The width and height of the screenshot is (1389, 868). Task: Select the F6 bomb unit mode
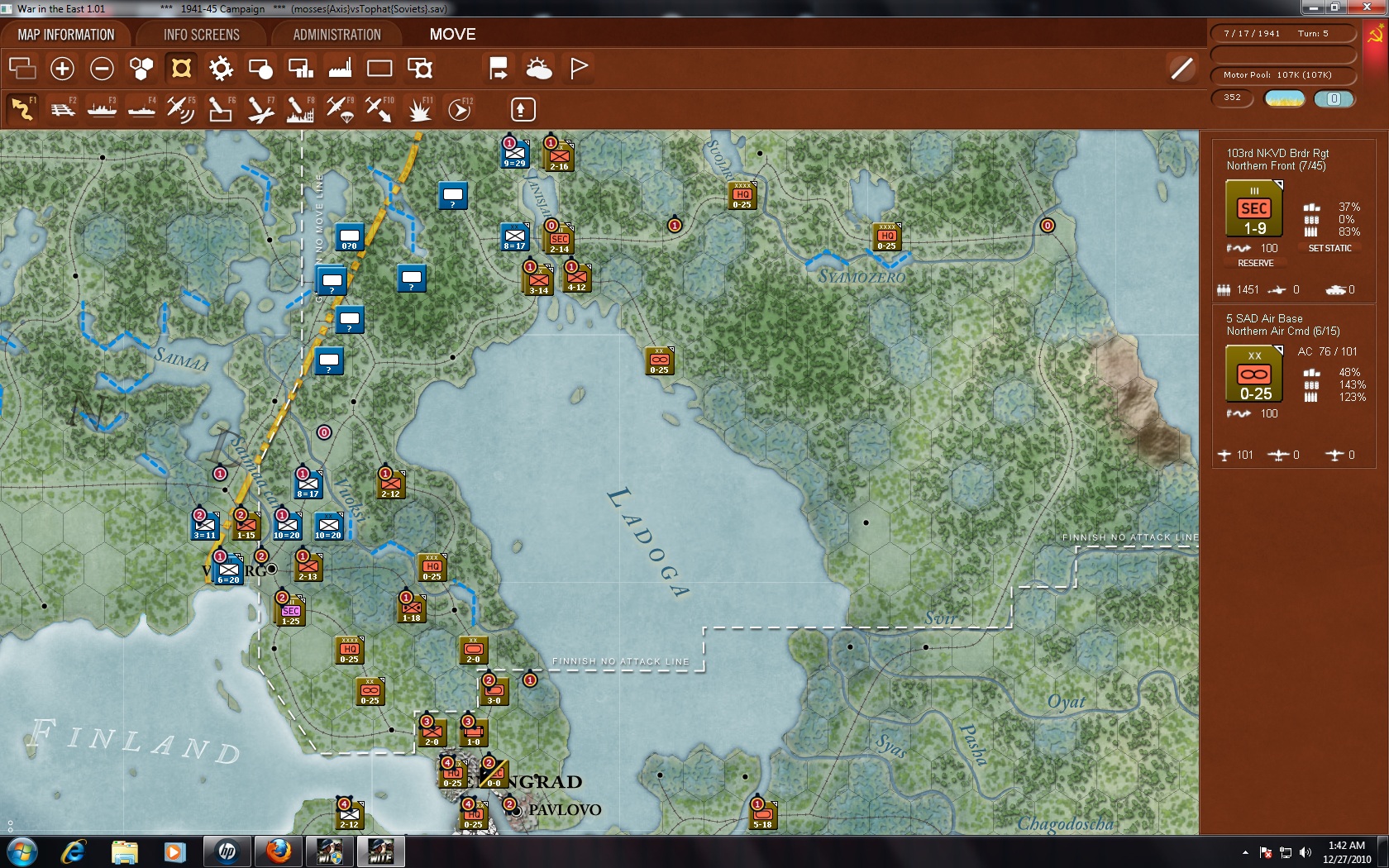[221, 108]
